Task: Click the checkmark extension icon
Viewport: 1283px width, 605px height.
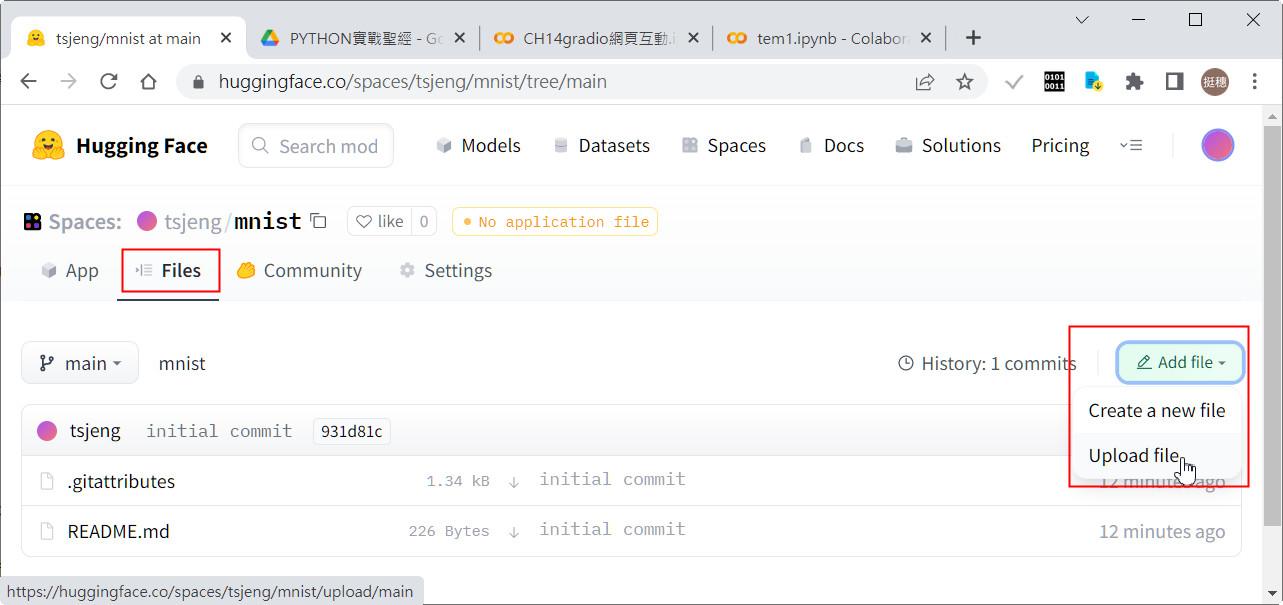Action: coord(1014,82)
